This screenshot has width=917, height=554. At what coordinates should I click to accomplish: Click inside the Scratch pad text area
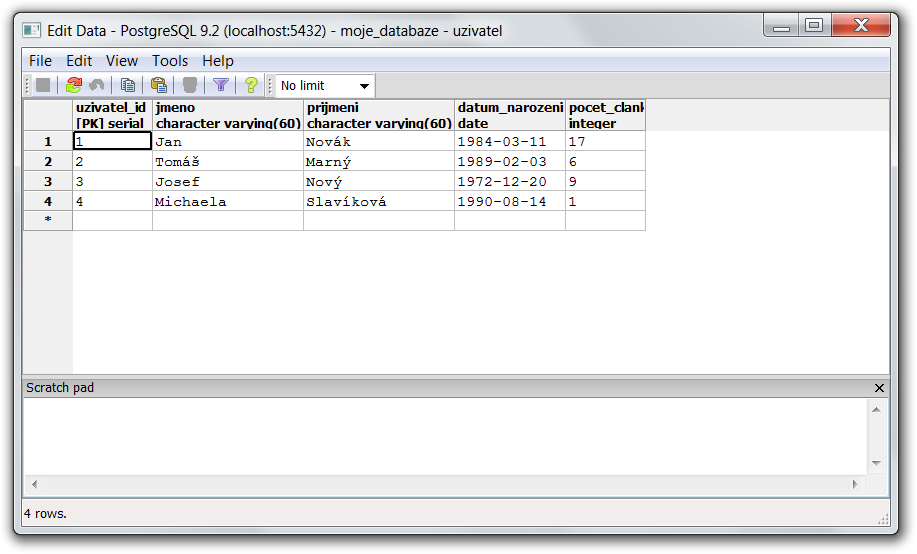(x=446, y=437)
